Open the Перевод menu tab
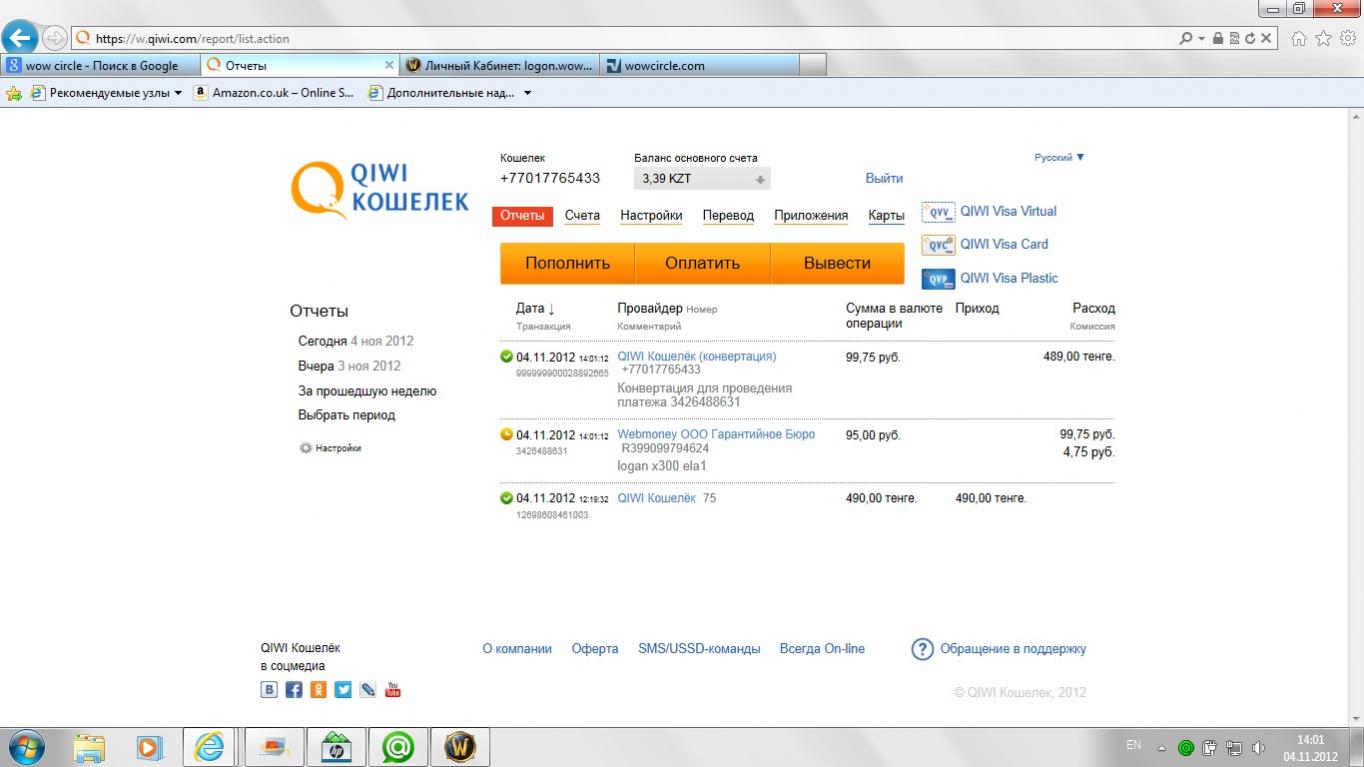This screenshot has width=1364, height=767. pos(728,215)
